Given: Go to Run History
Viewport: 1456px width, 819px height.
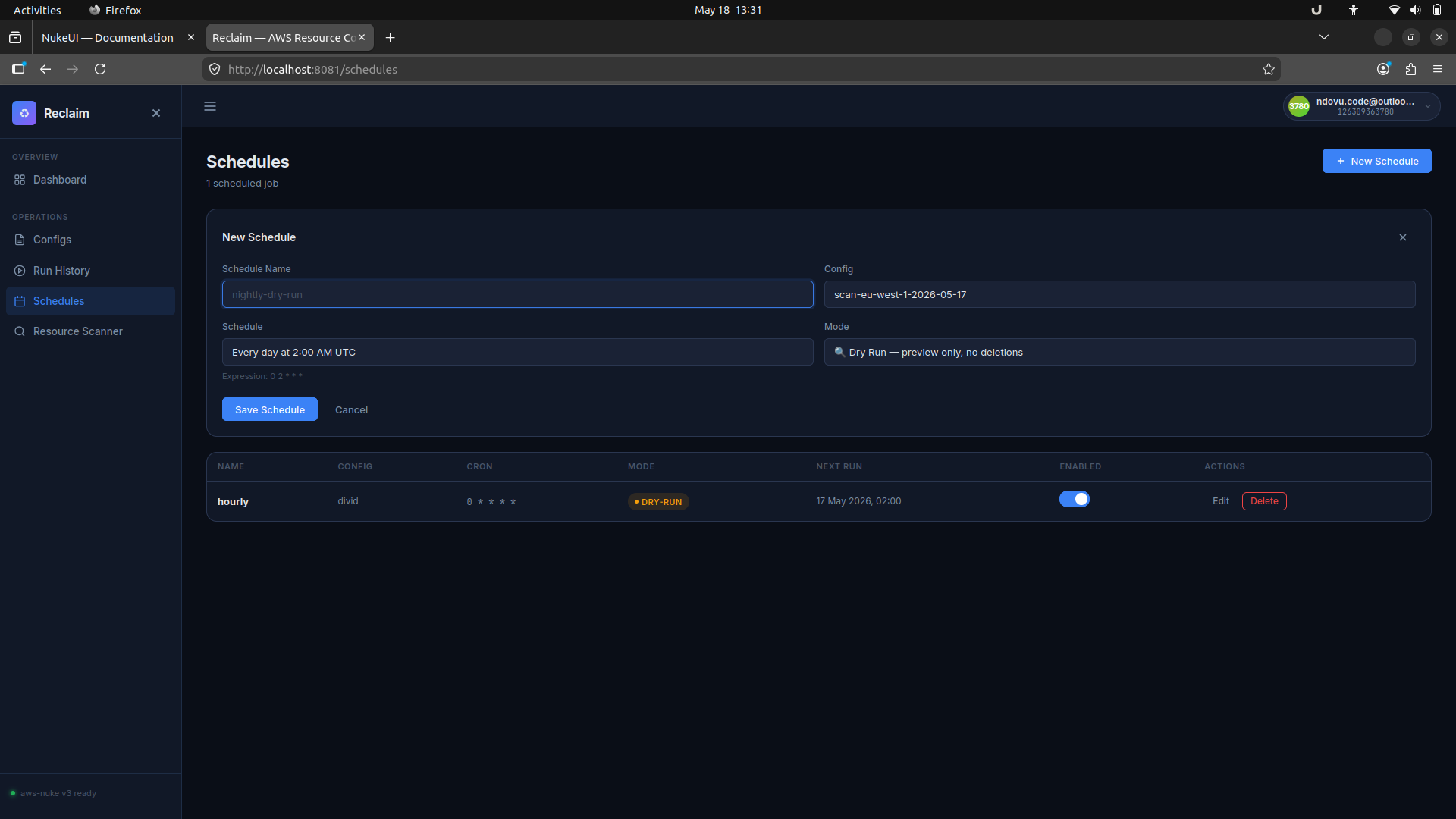Looking at the screenshot, I should tap(90, 271).
